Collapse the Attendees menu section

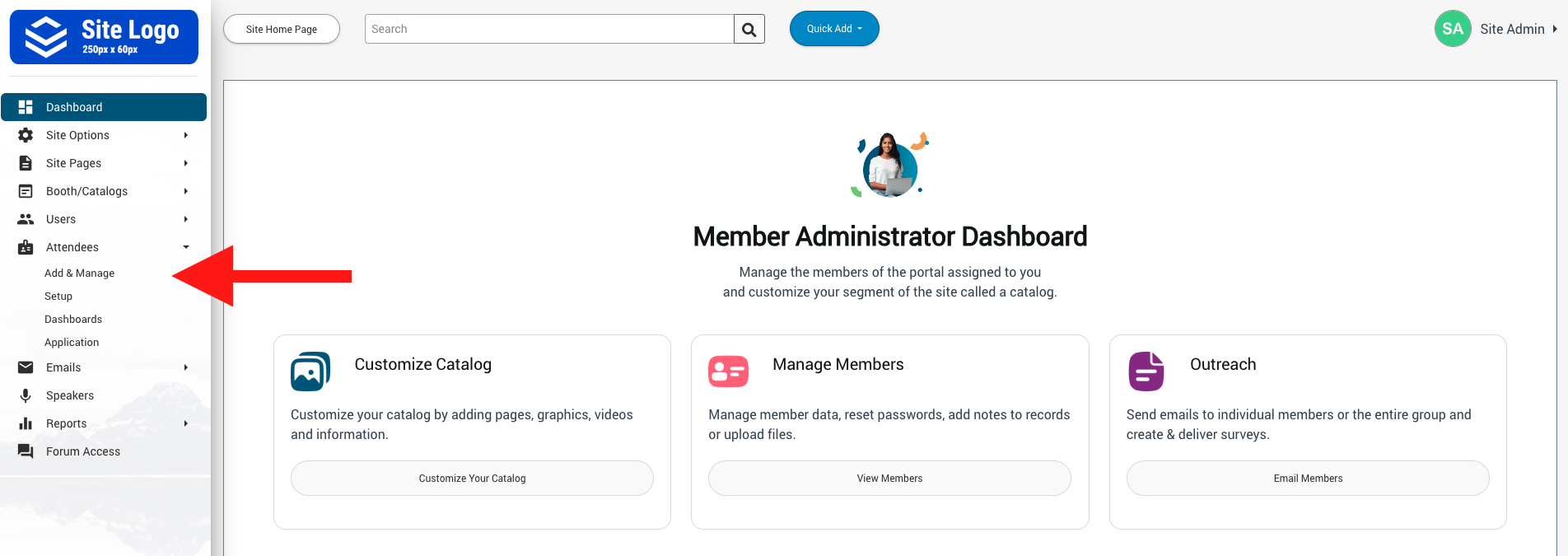[x=186, y=247]
